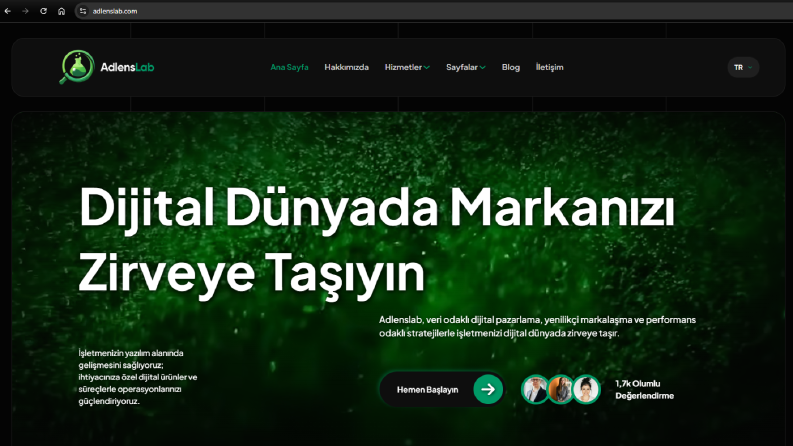Select the first reviewer avatar, man in suit
Viewport: 793px width, 446px height.
(535, 389)
